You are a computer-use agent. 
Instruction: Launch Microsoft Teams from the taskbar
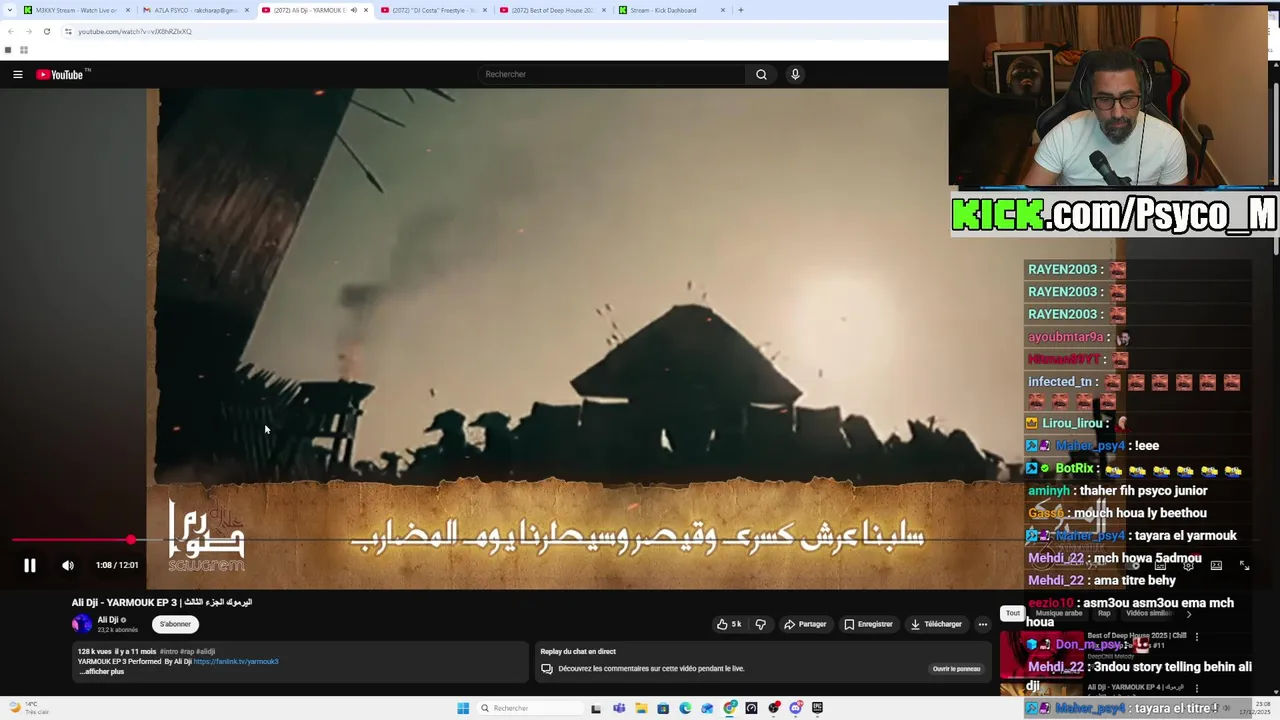[619, 708]
